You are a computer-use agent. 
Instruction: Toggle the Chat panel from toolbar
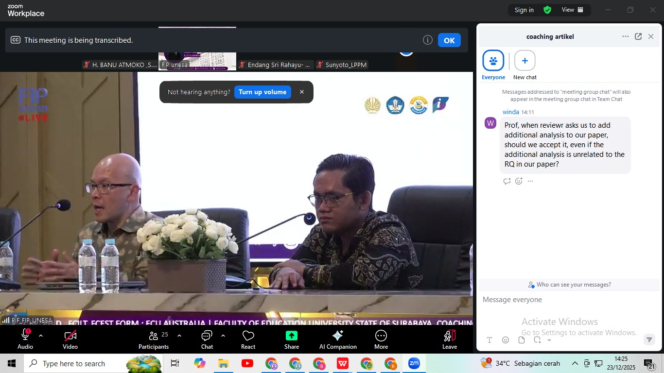click(207, 339)
